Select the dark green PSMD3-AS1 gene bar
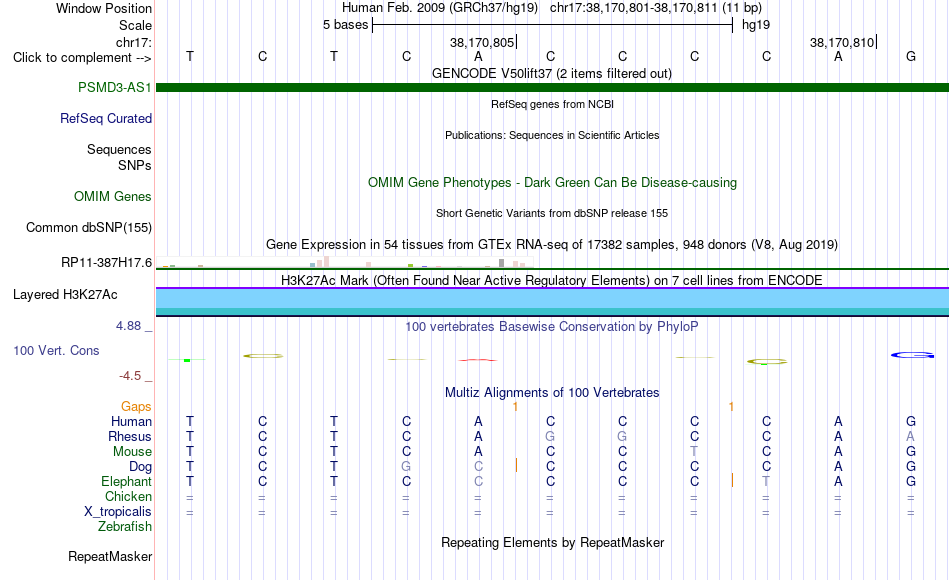The width and height of the screenshot is (950, 580). [x=552, y=87]
